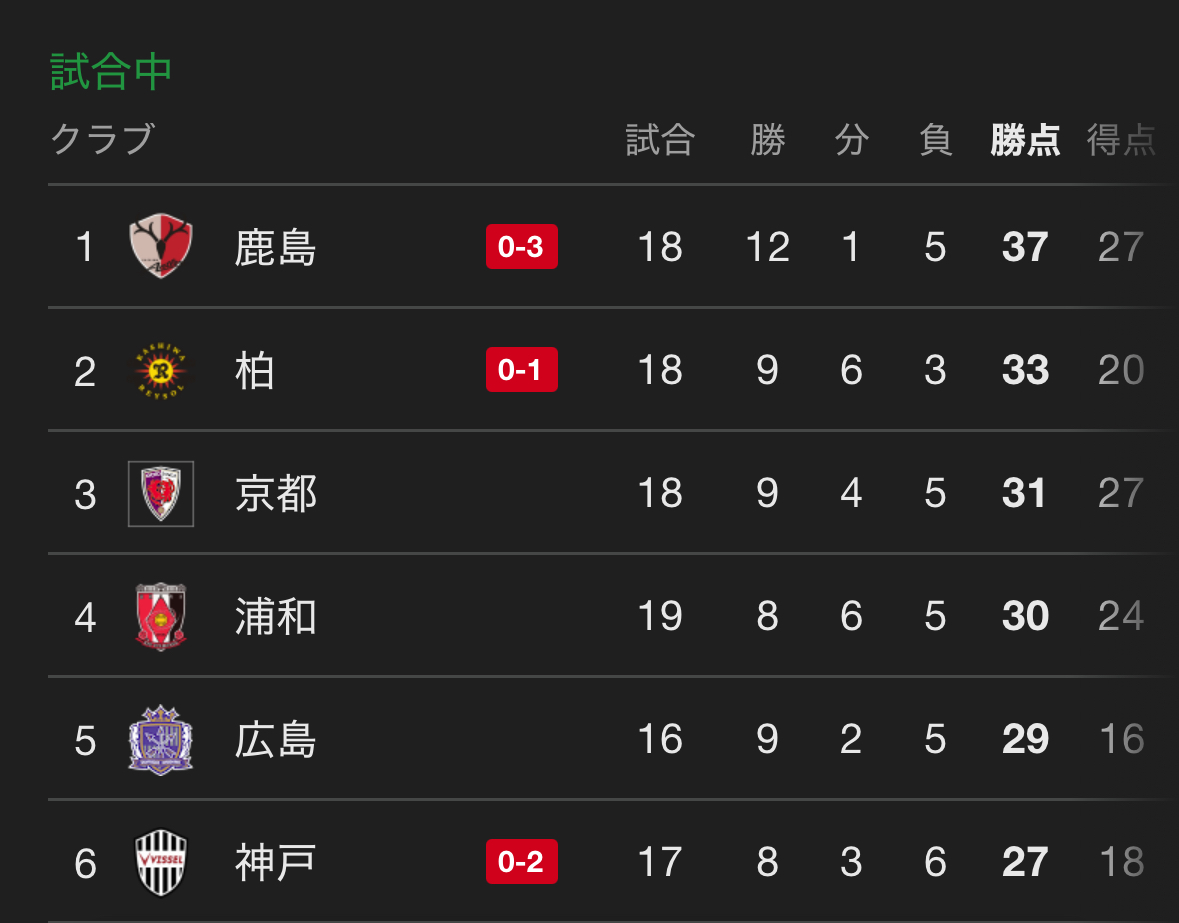The image size is (1179, 923).
Task: Click the 試合中 live status label
Action: 111,72
